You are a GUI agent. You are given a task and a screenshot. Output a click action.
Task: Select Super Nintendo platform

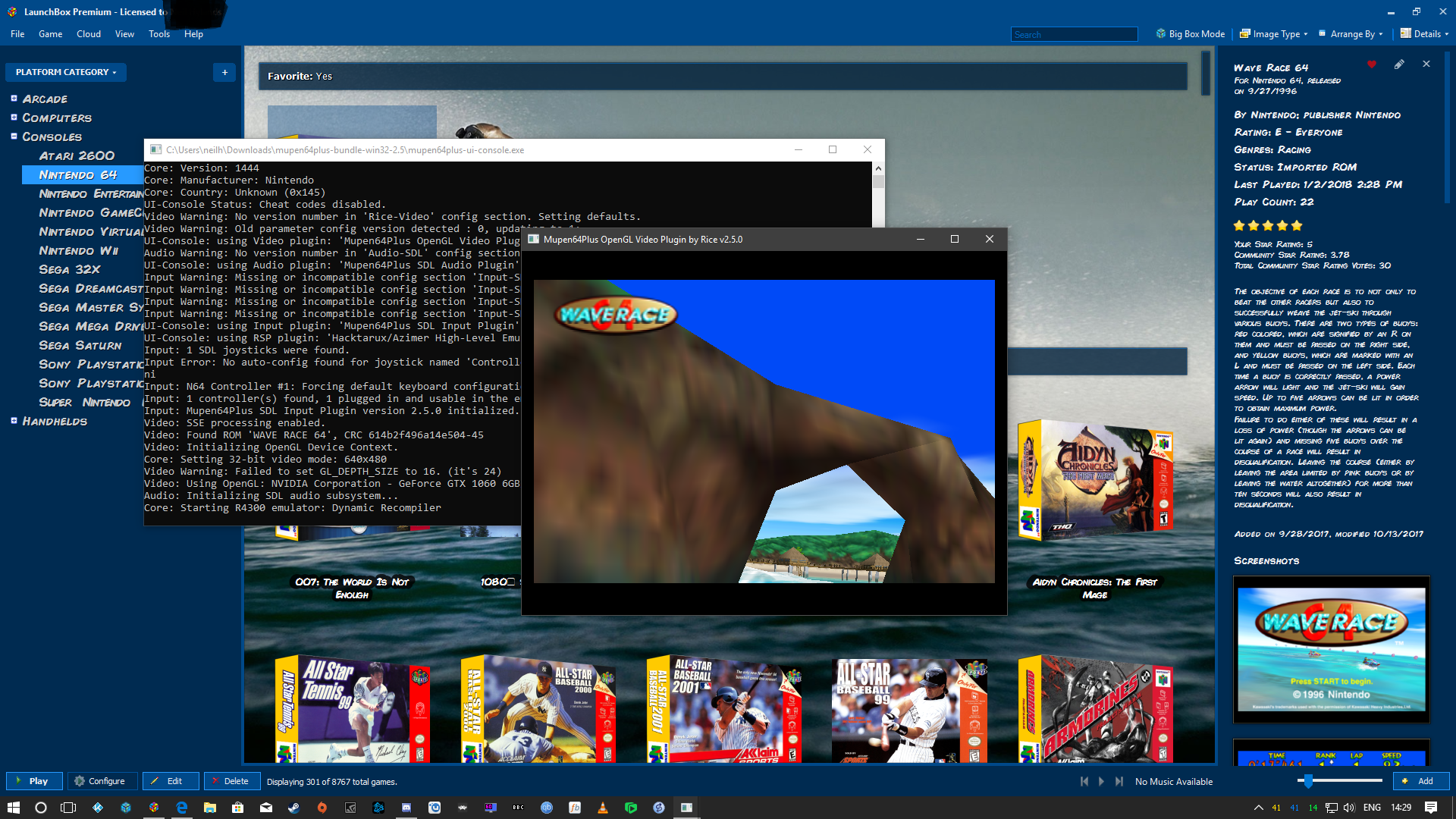click(x=84, y=402)
